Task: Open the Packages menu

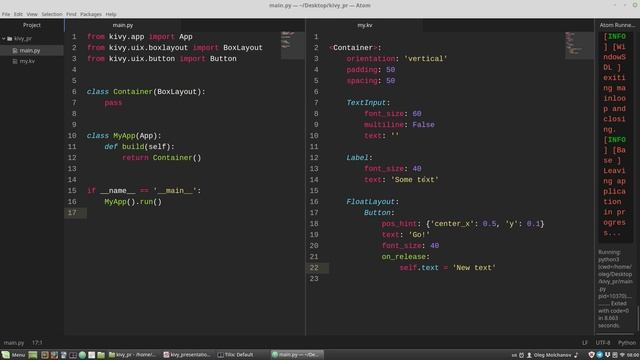Action: (x=91, y=14)
